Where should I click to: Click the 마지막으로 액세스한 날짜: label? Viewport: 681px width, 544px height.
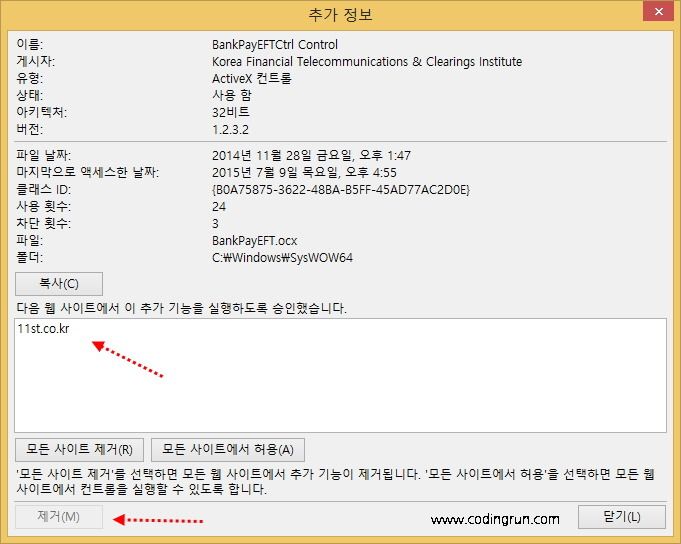point(87,172)
